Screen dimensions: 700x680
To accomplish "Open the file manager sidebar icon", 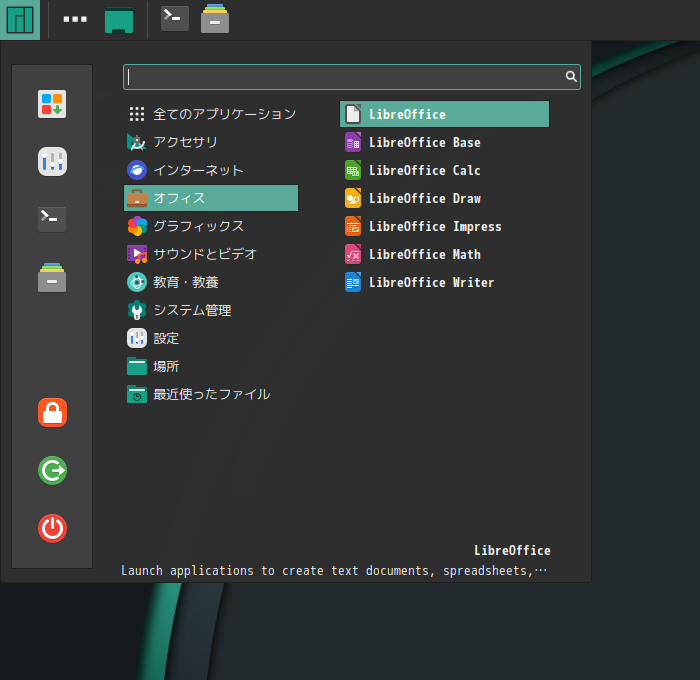I will pos(52,277).
